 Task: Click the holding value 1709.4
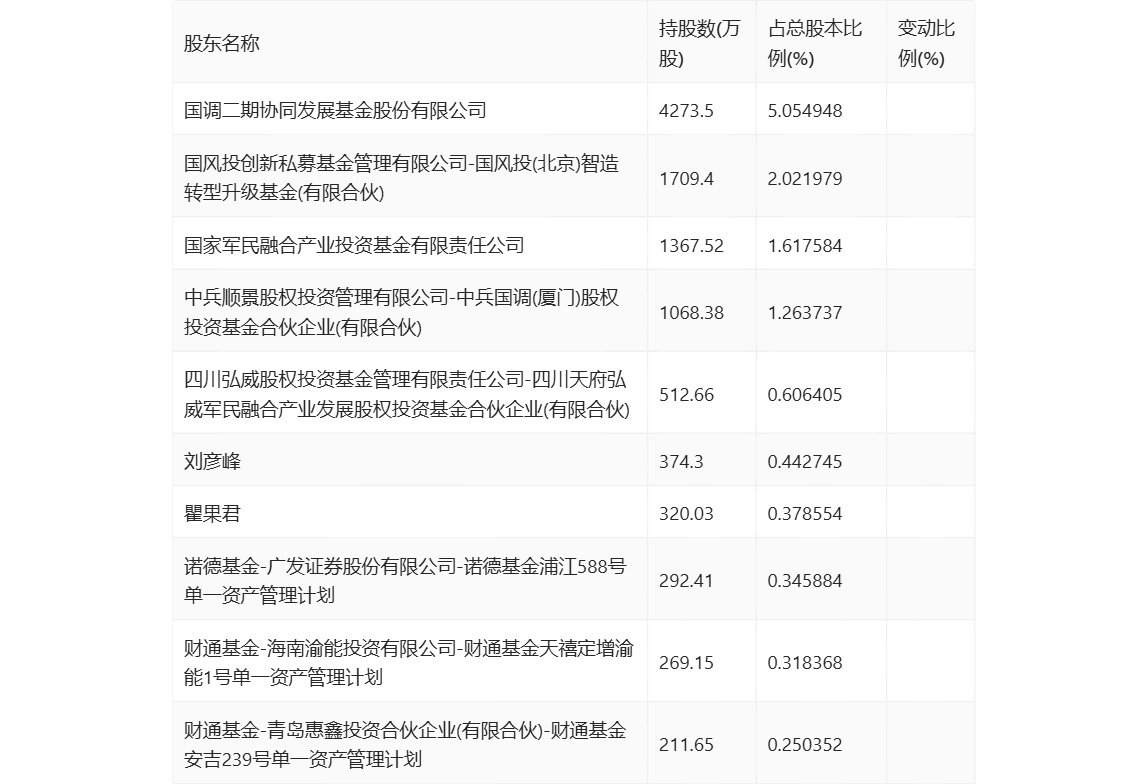click(686, 178)
